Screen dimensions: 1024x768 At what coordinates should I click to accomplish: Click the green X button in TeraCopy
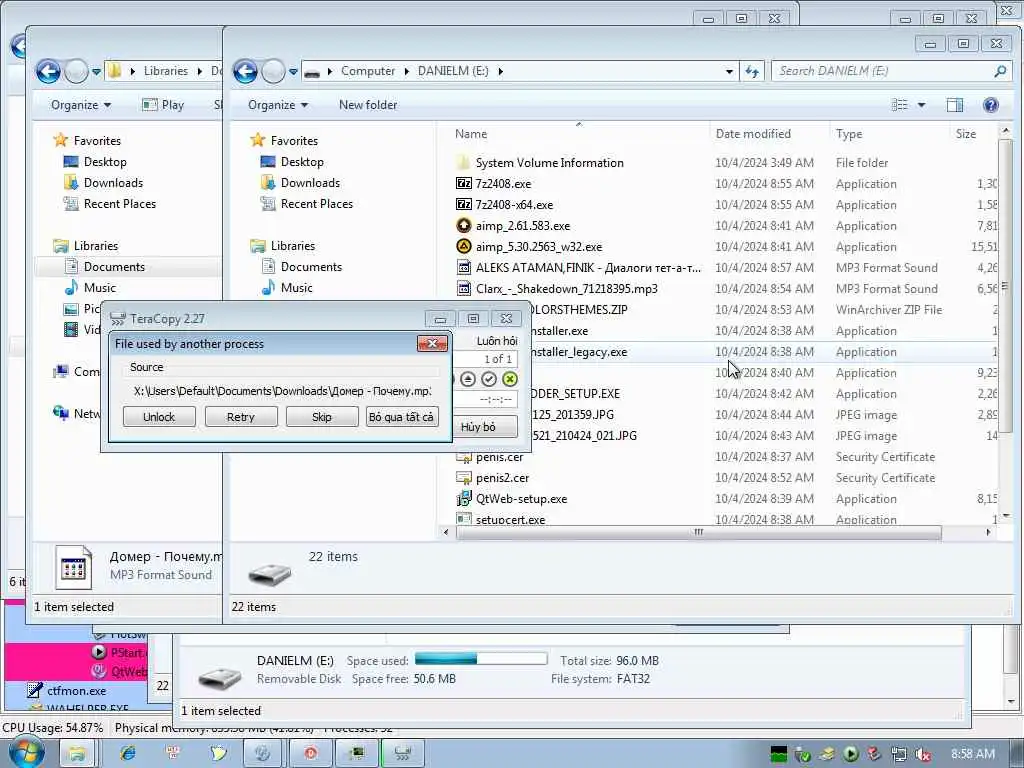tap(510, 379)
